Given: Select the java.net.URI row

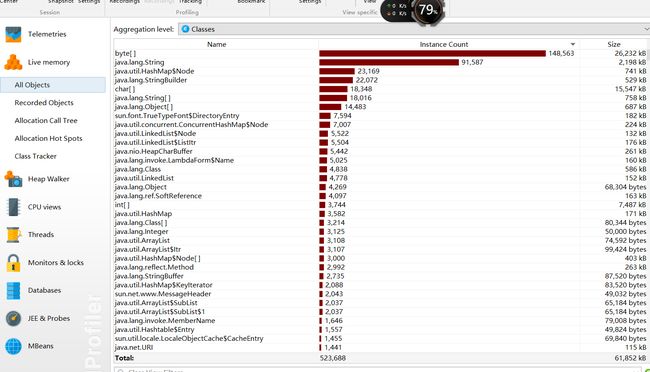Looking at the screenshot, I should pyautogui.click(x=381, y=348).
